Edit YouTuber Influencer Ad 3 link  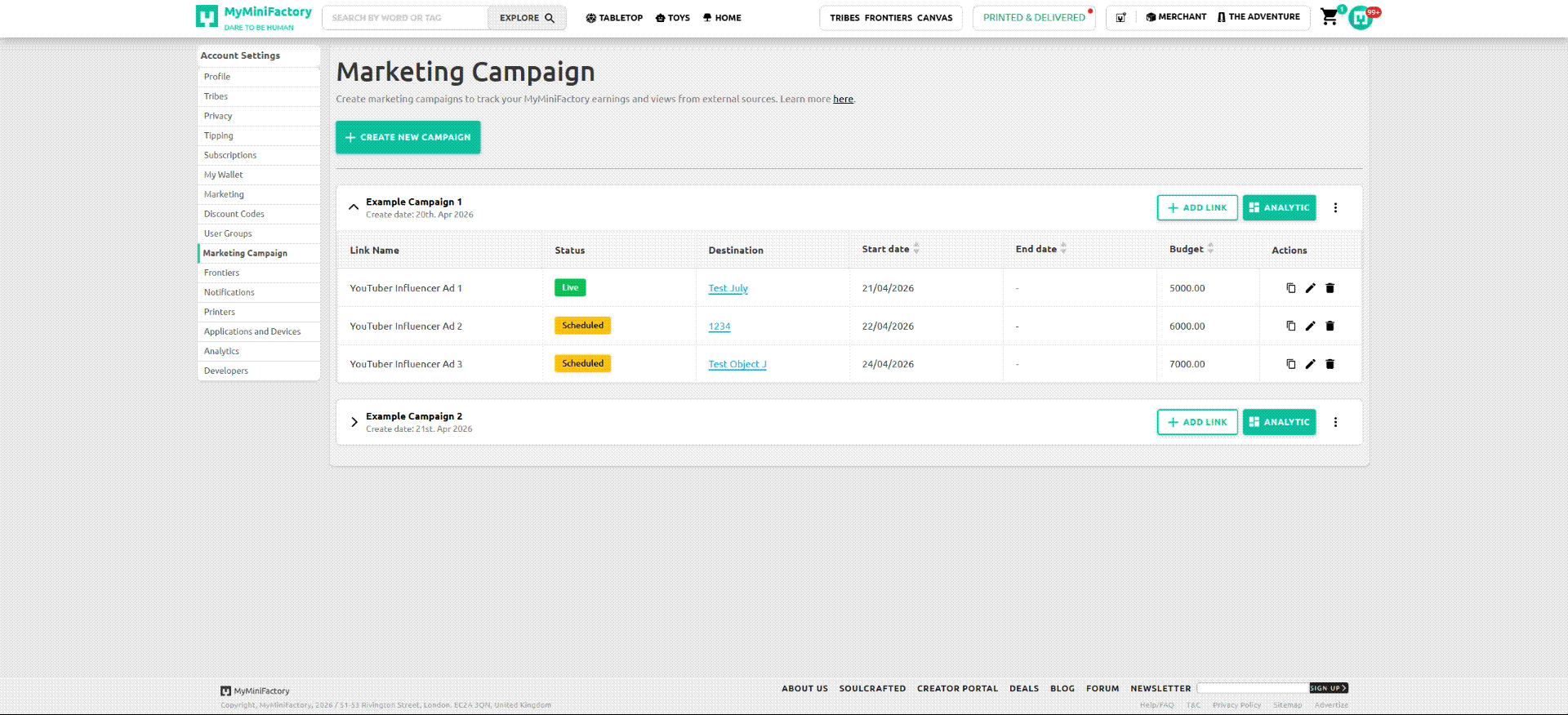pos(1310,364)
